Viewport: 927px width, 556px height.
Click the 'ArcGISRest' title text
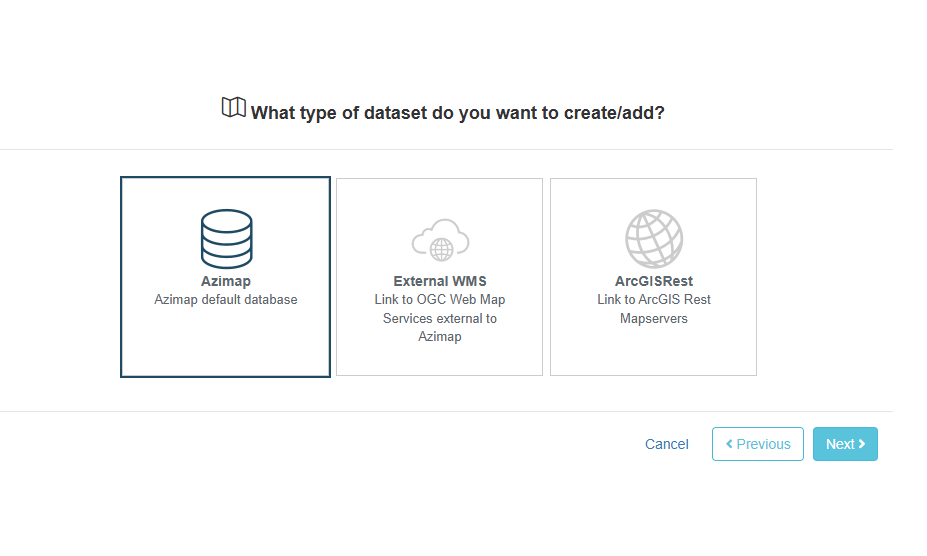click(x=654, y=281)
